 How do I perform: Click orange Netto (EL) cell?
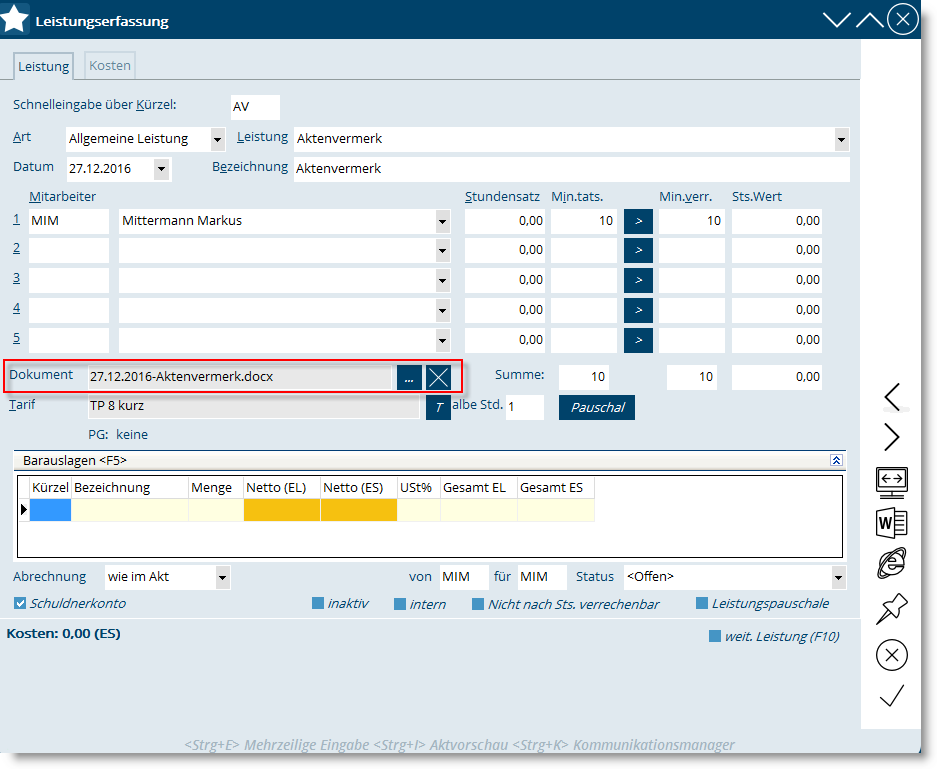(281, 510)
